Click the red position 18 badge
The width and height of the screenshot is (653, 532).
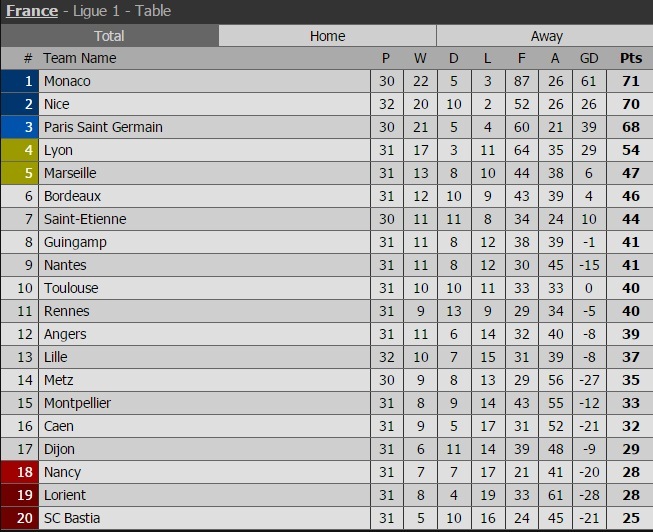19,472
